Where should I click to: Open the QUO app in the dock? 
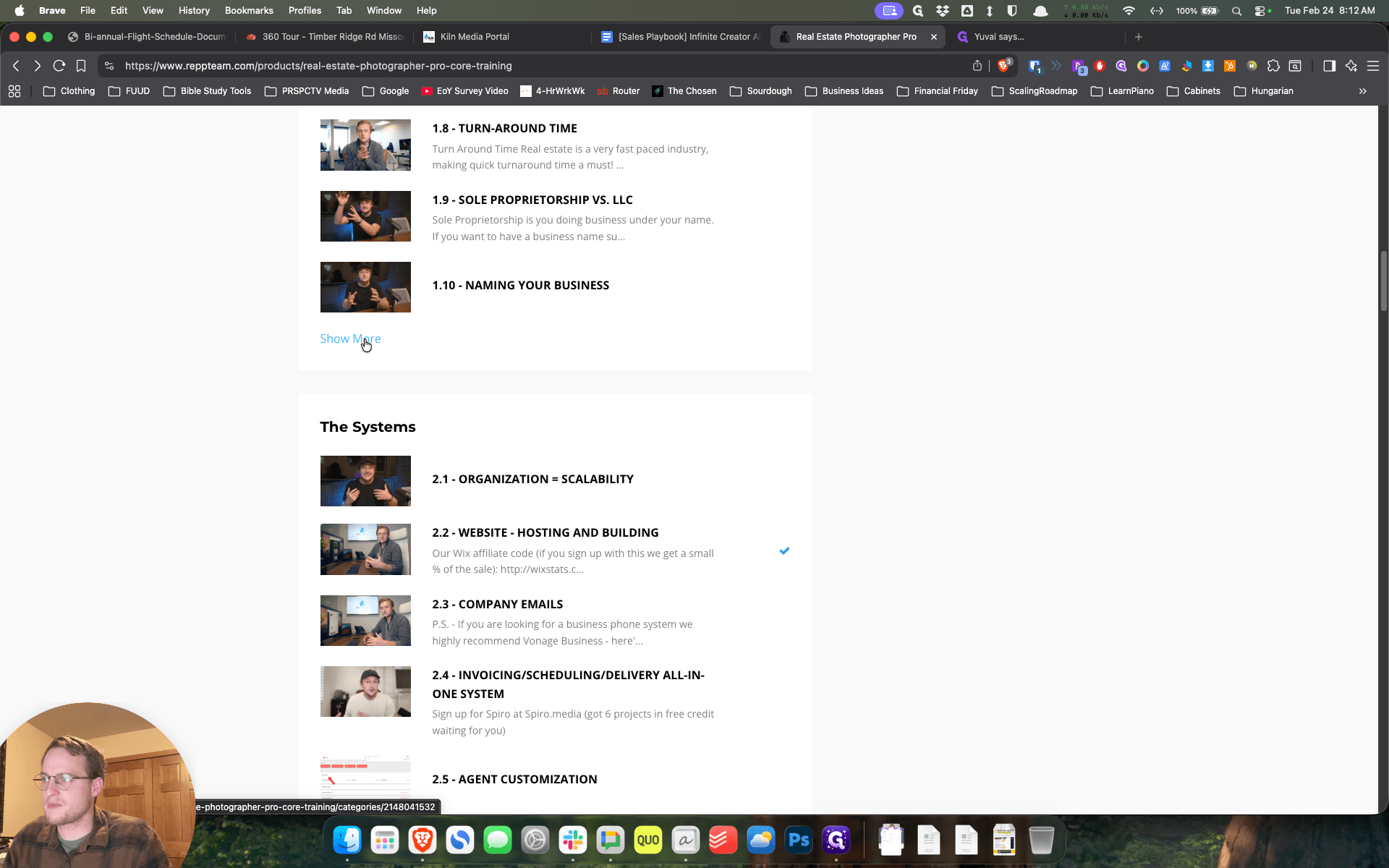[x=647, y=840]
